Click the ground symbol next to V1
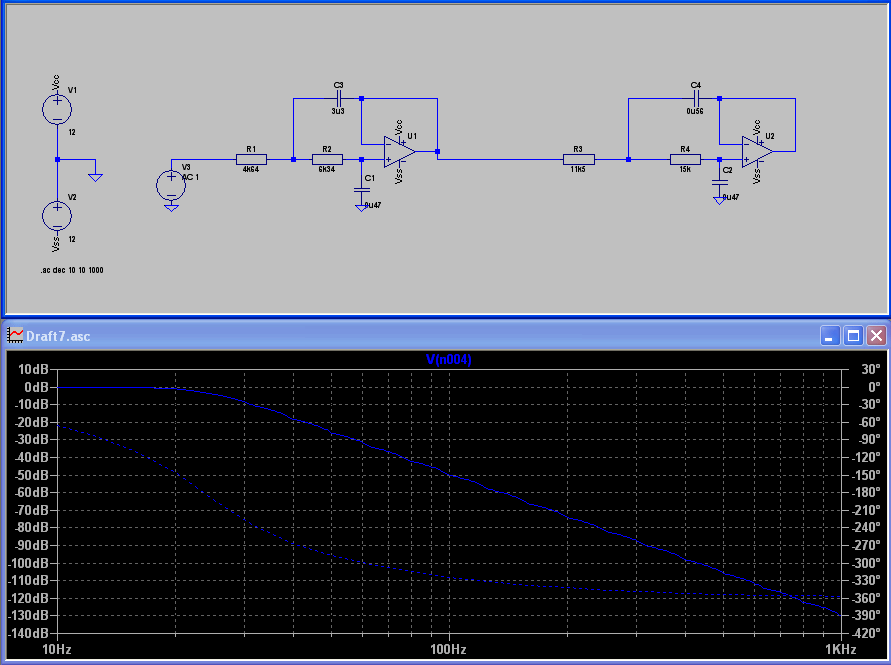The height and width of the screenshot is (665, 891). click(95, 178)
